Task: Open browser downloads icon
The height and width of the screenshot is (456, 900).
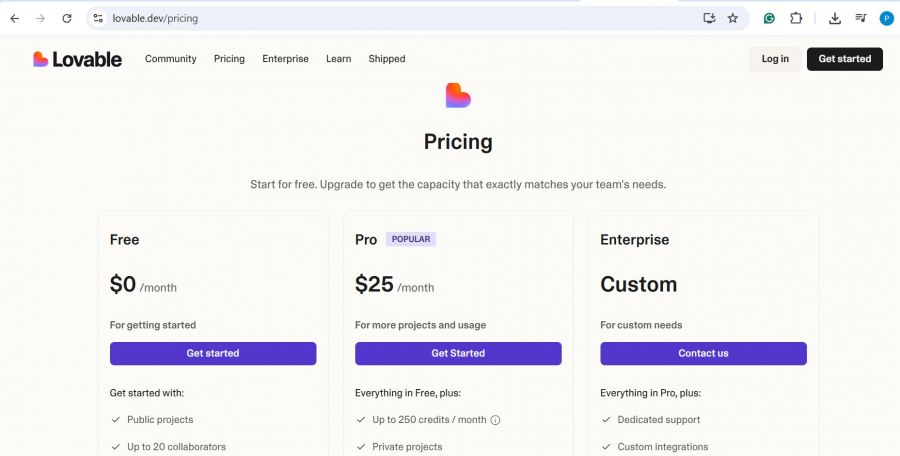Action: pos(835,18)
